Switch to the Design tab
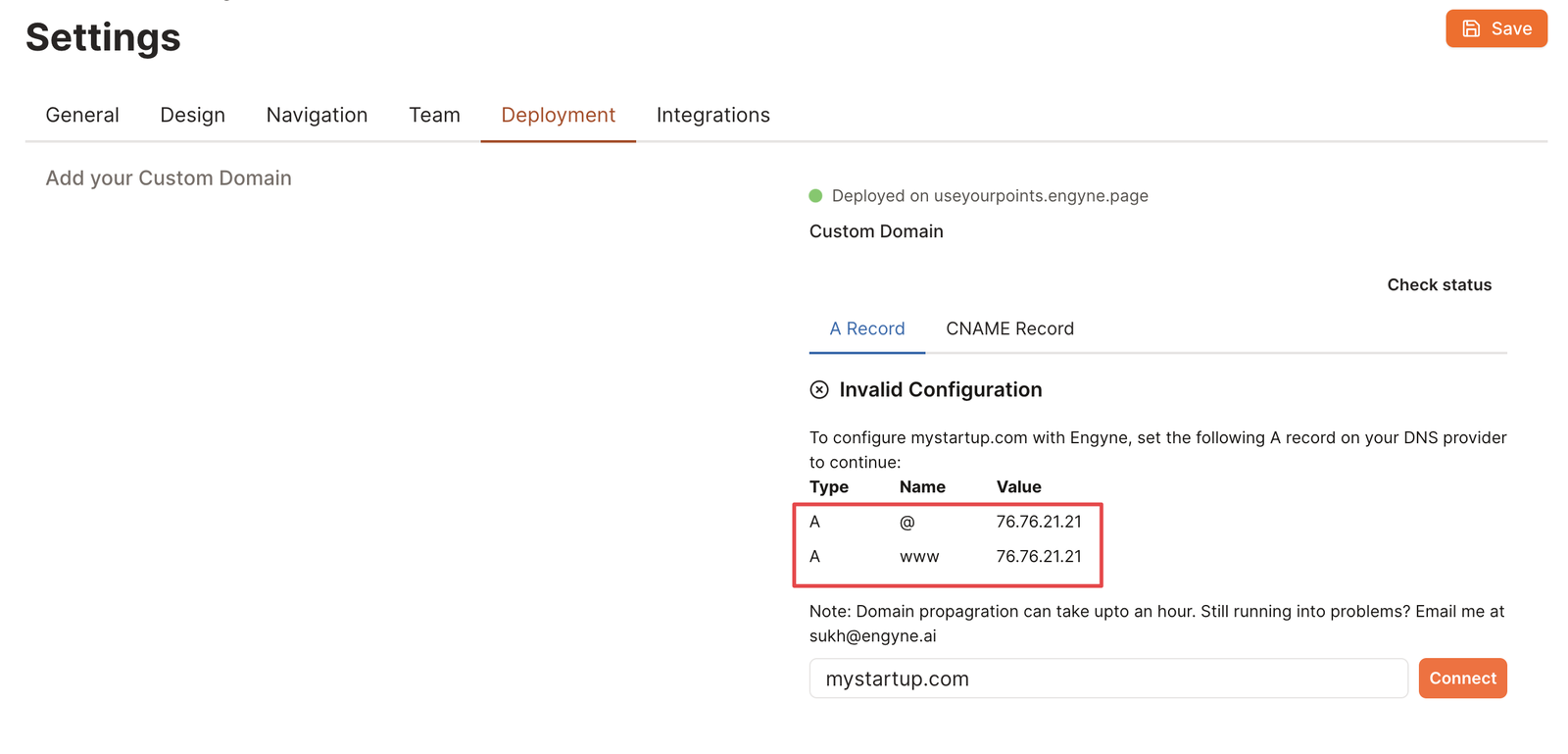This screenshot has height=754, width=1568. click(x=192, y=115)
